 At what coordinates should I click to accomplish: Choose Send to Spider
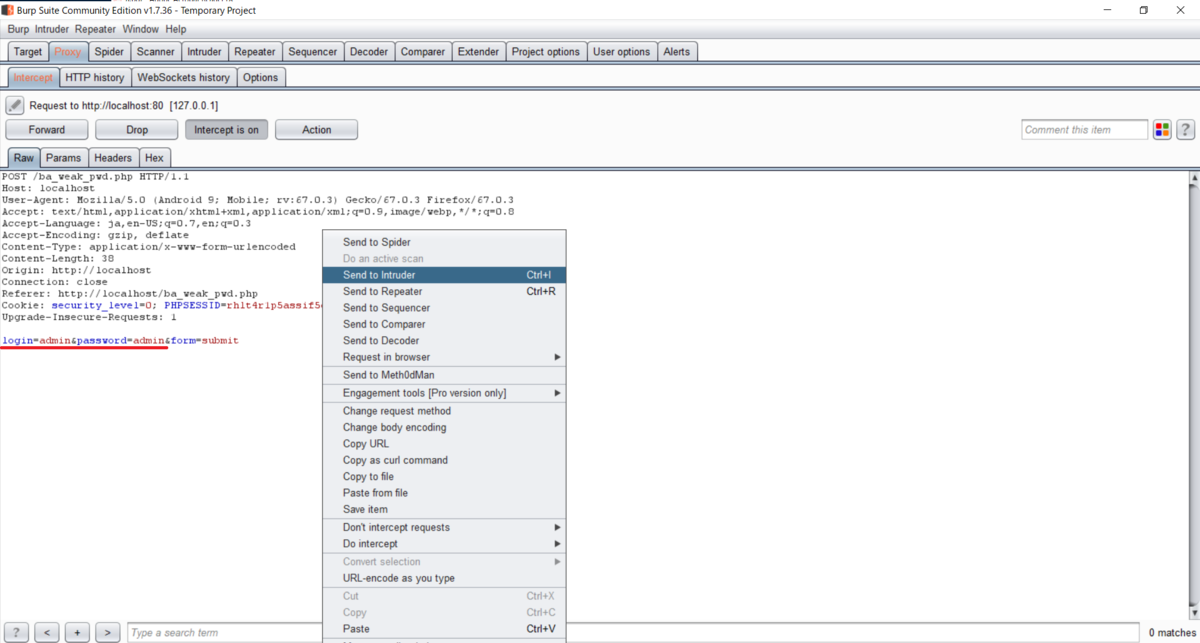point(444,242)
